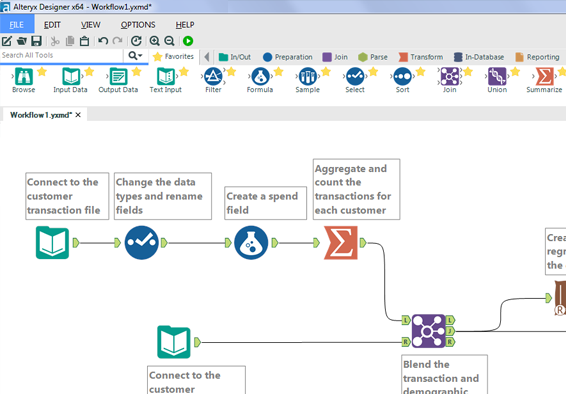The height and width of the screenshot is (394, 566).
Task: Select the Select tool in the palette
Action: [x=355, y=80]
